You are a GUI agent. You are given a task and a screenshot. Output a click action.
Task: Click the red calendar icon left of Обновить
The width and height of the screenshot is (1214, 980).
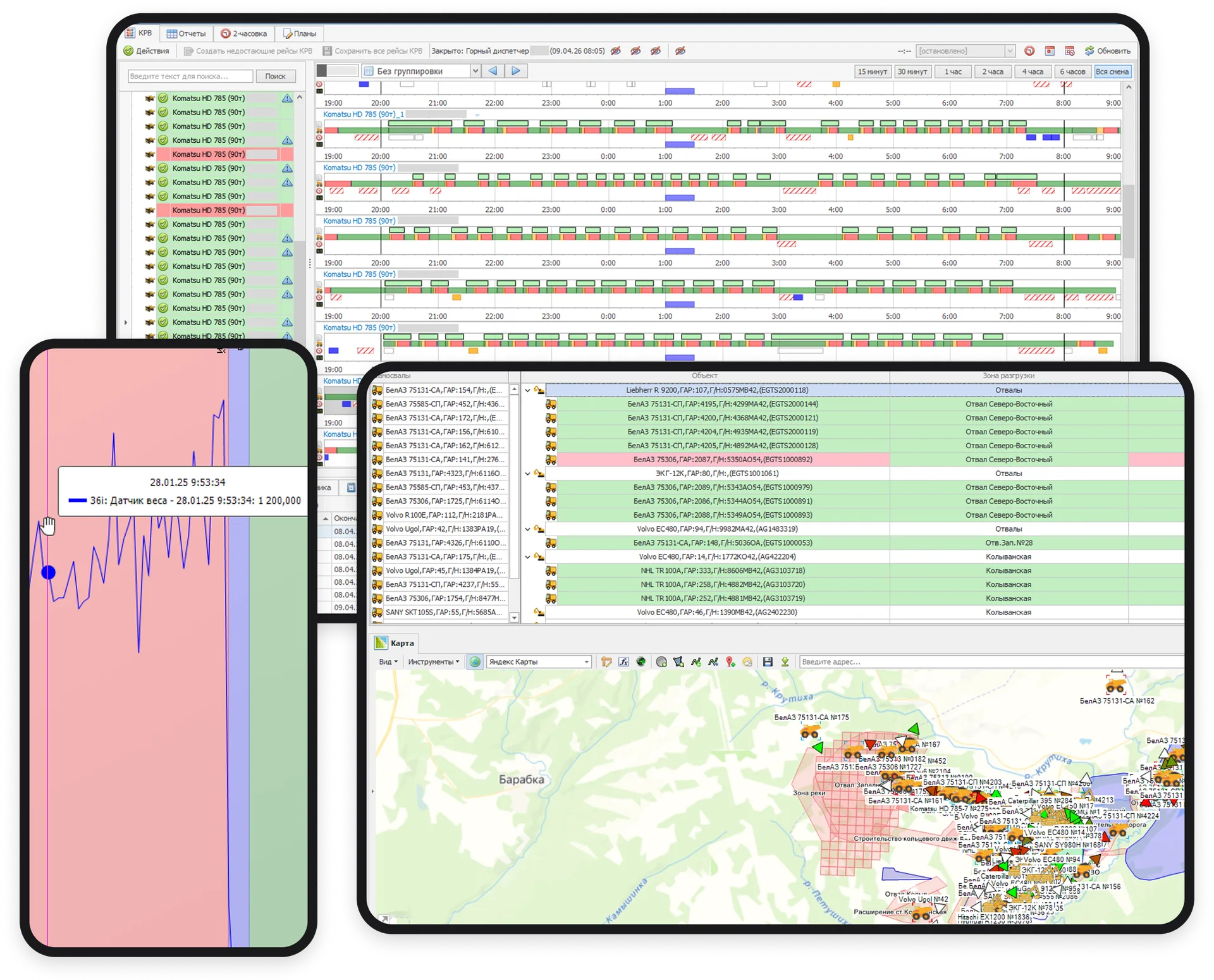coord(1050,51)
